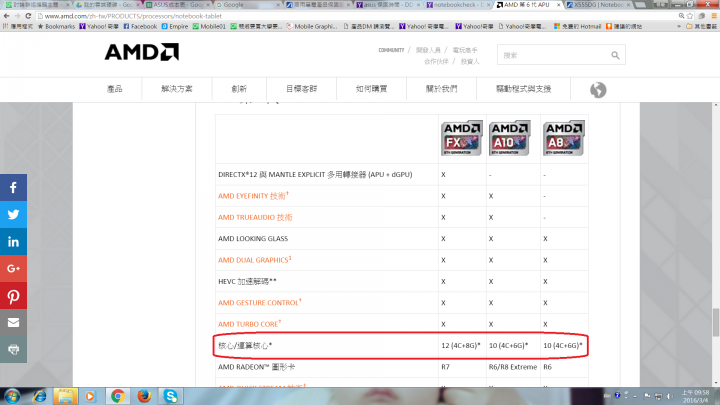The width and height of the screenshot is (720, 405).
Task: Open AMD EYEFINITY technology link
Action: point(253,196)
